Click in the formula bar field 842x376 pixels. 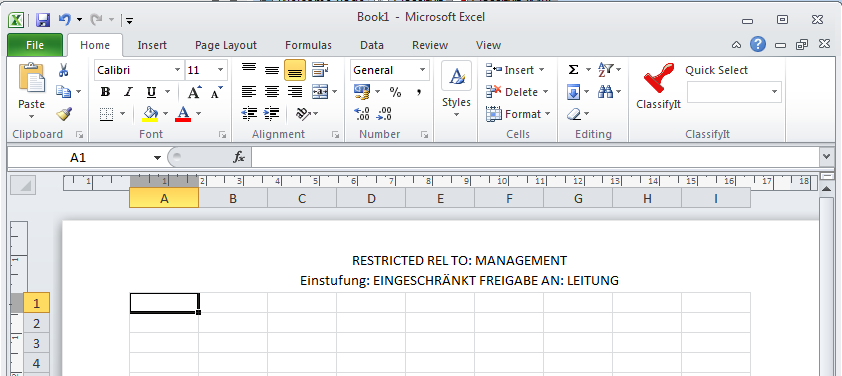coord(535,157)
